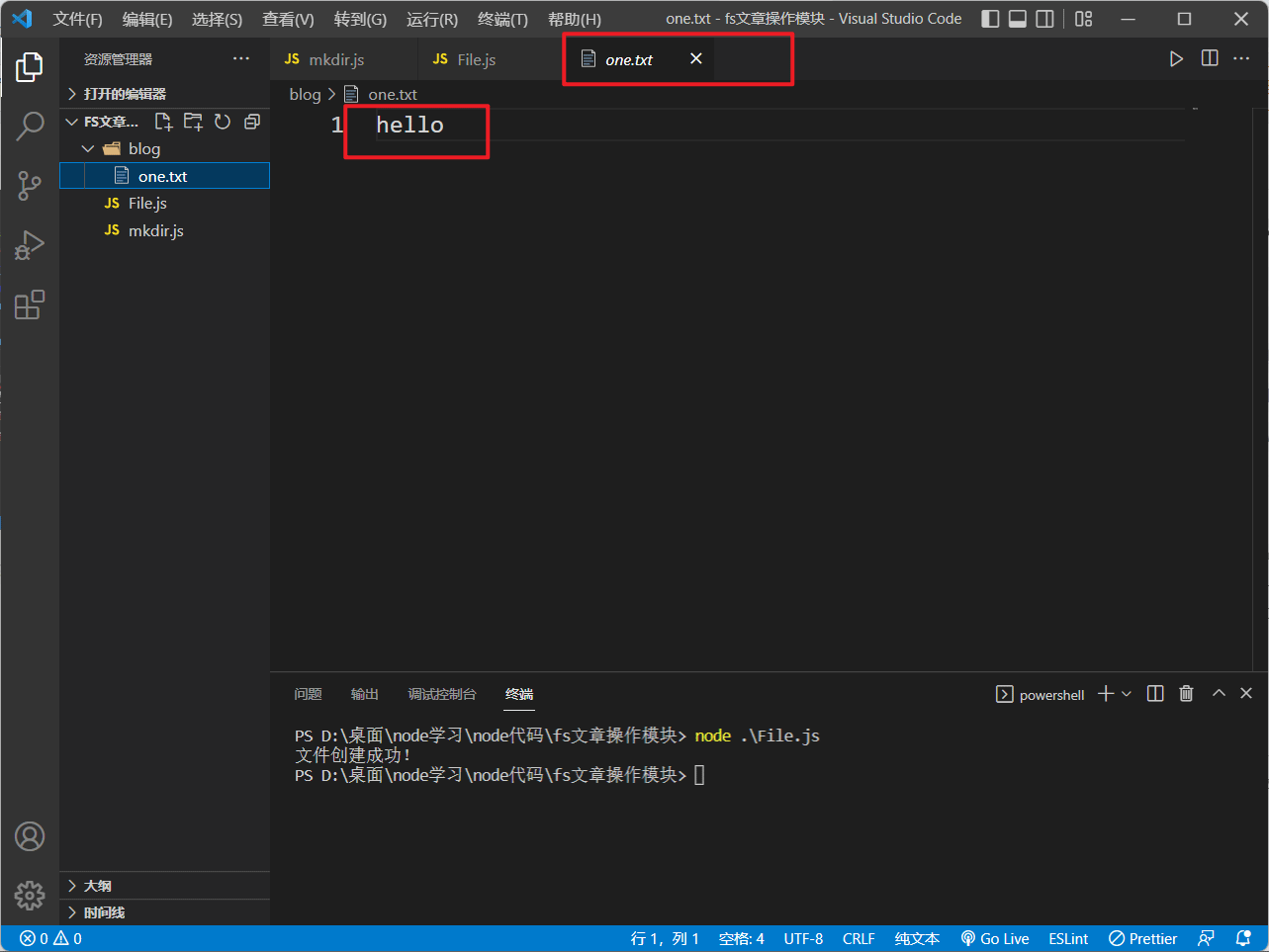Open the 帮助(H) menu
The image size is (1269, 952).
[575, 20]
